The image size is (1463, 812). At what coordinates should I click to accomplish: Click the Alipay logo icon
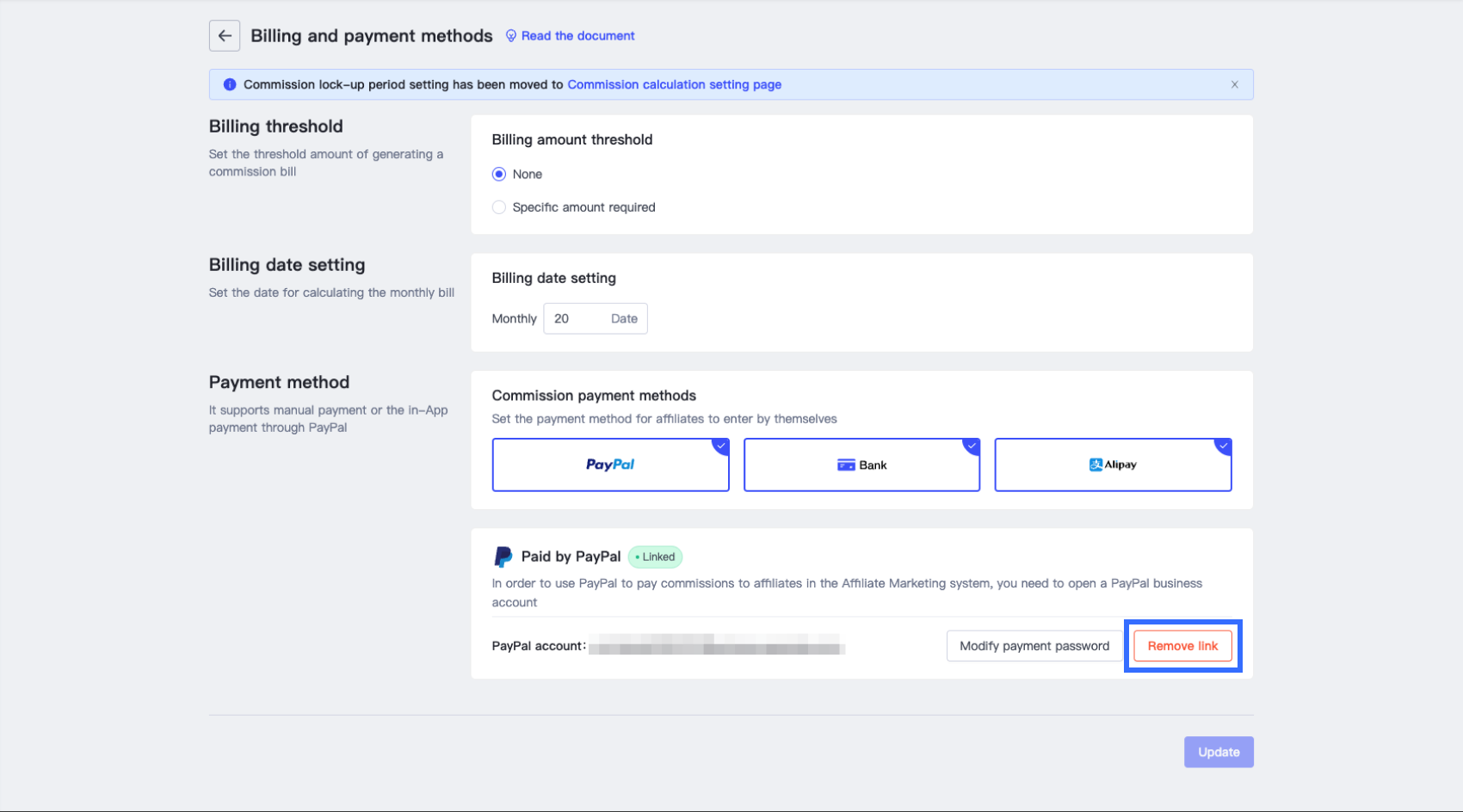coord(1096,465)
